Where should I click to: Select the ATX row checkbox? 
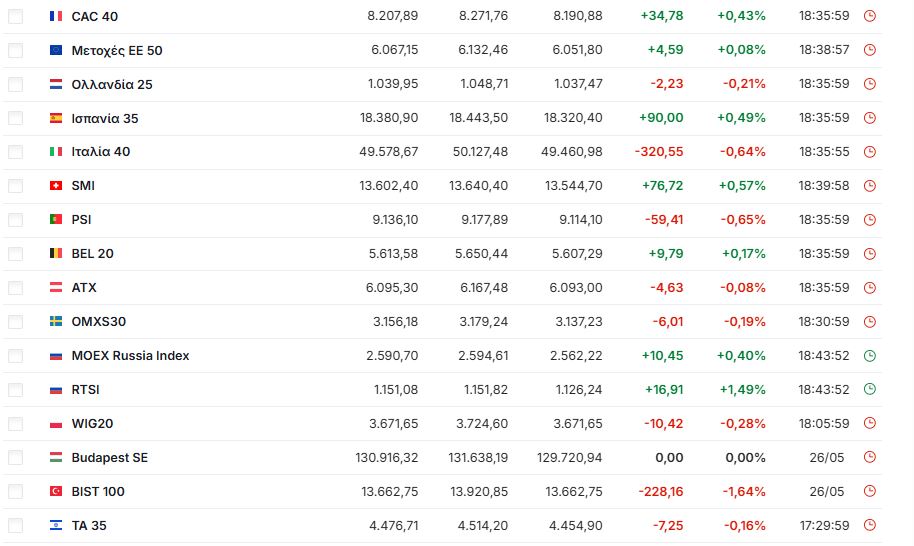pos(16,288)
